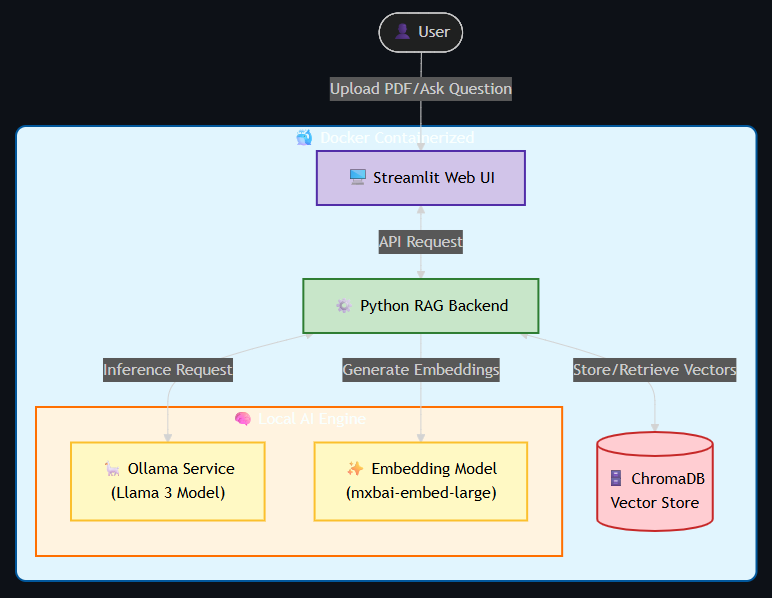Click the "Embedding Model" text
The image size is (772, 598).
(434, 469)
